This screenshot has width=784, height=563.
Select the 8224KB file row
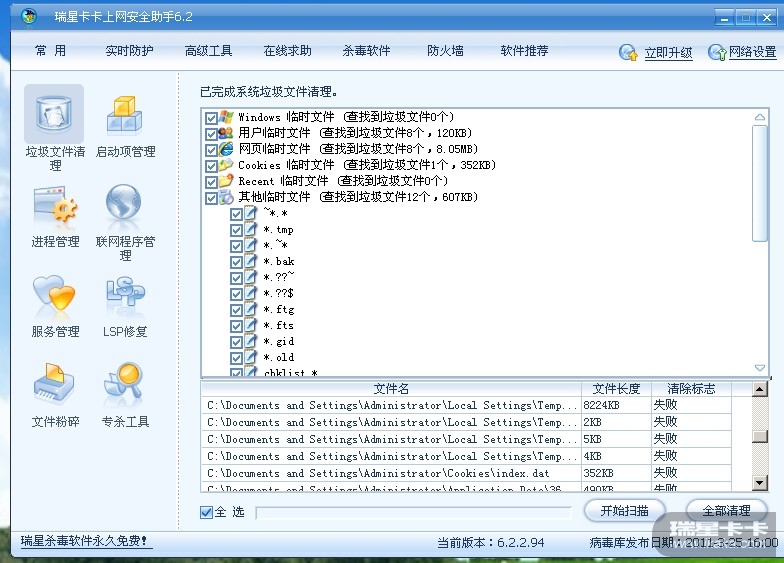click(x=466, y=405)
